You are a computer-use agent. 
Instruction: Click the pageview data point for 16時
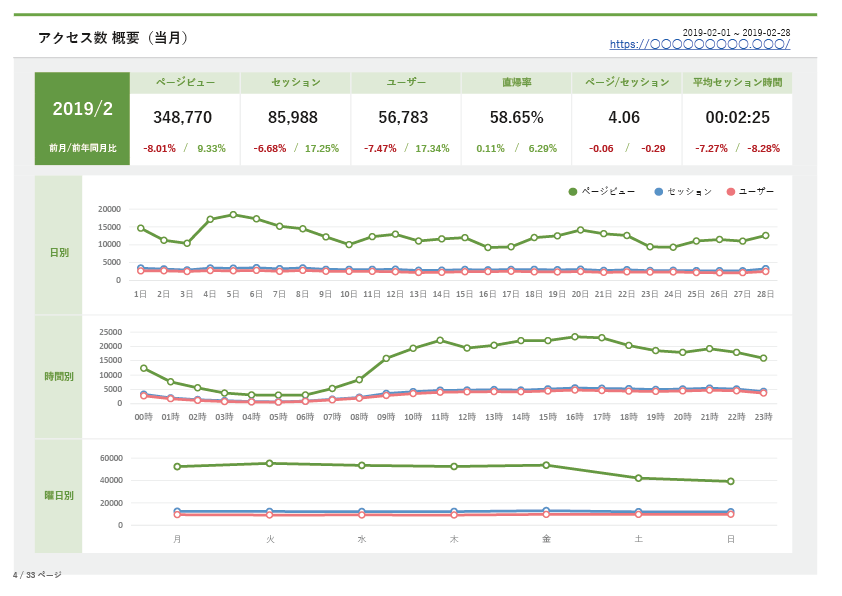click(x=575, y=337)
